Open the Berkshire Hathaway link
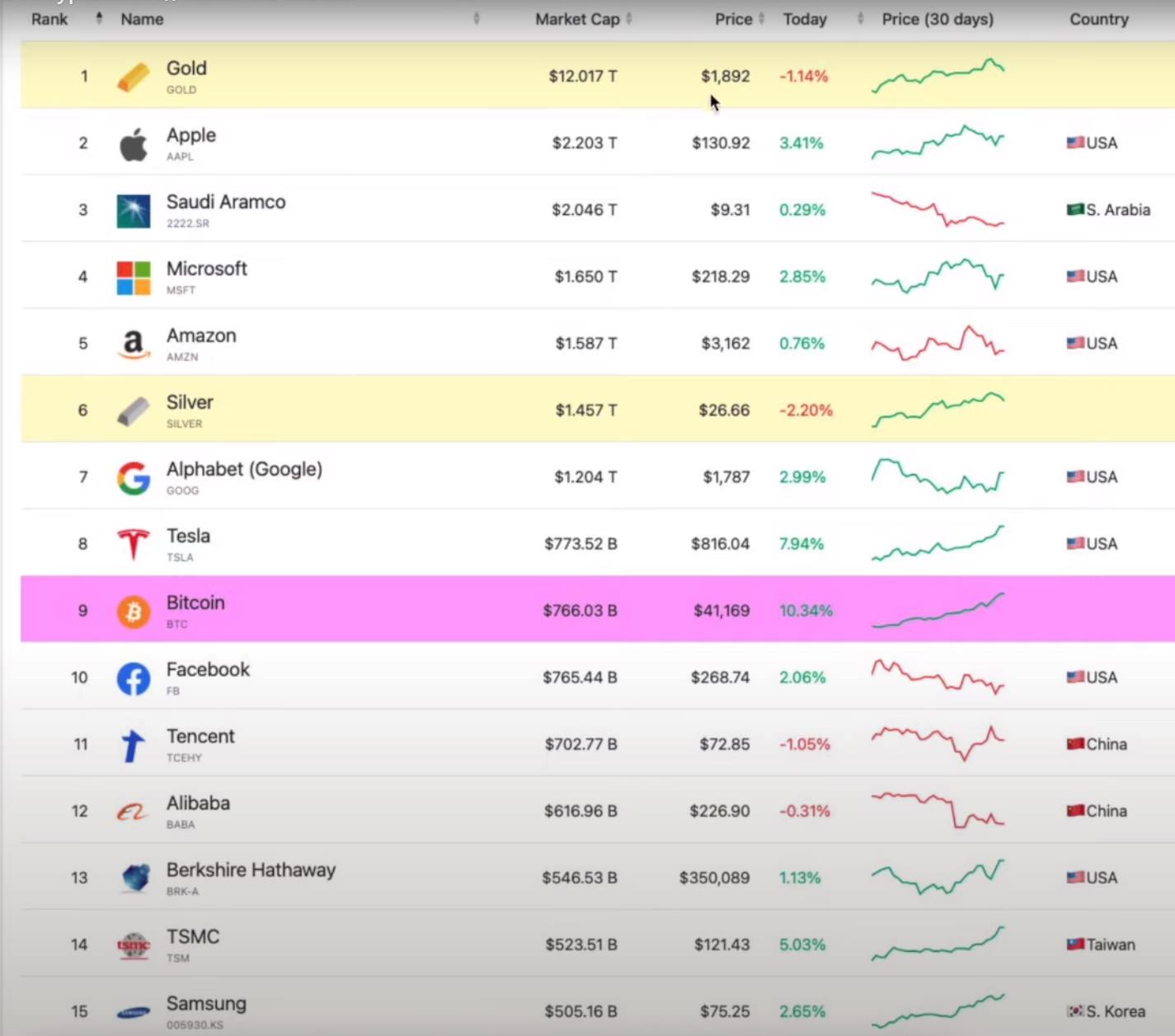This screenshot has height=1036, width=1175. tap(251, 870)
